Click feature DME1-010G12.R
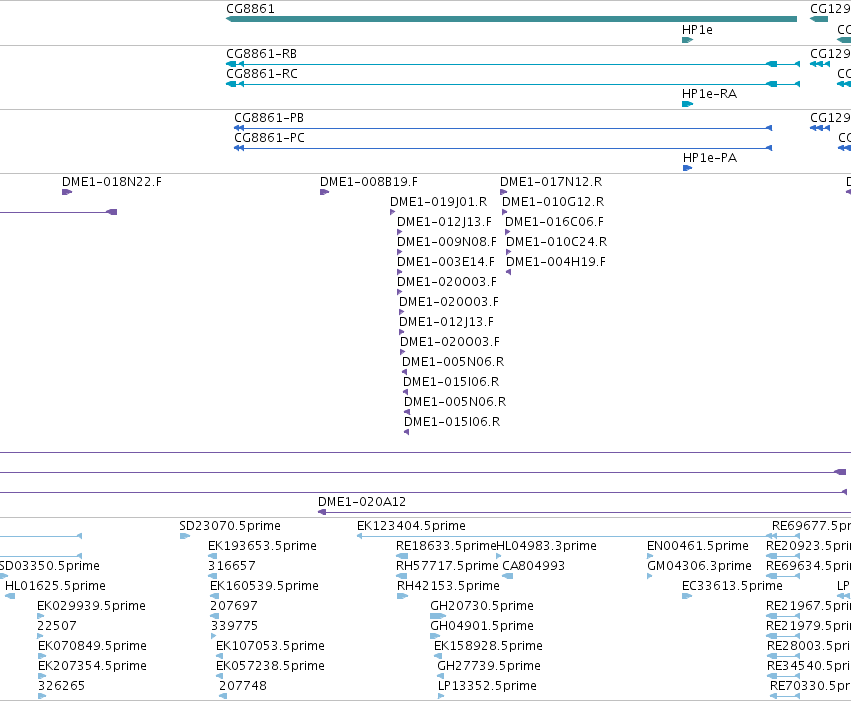851x701 pixels. point(553,202)
